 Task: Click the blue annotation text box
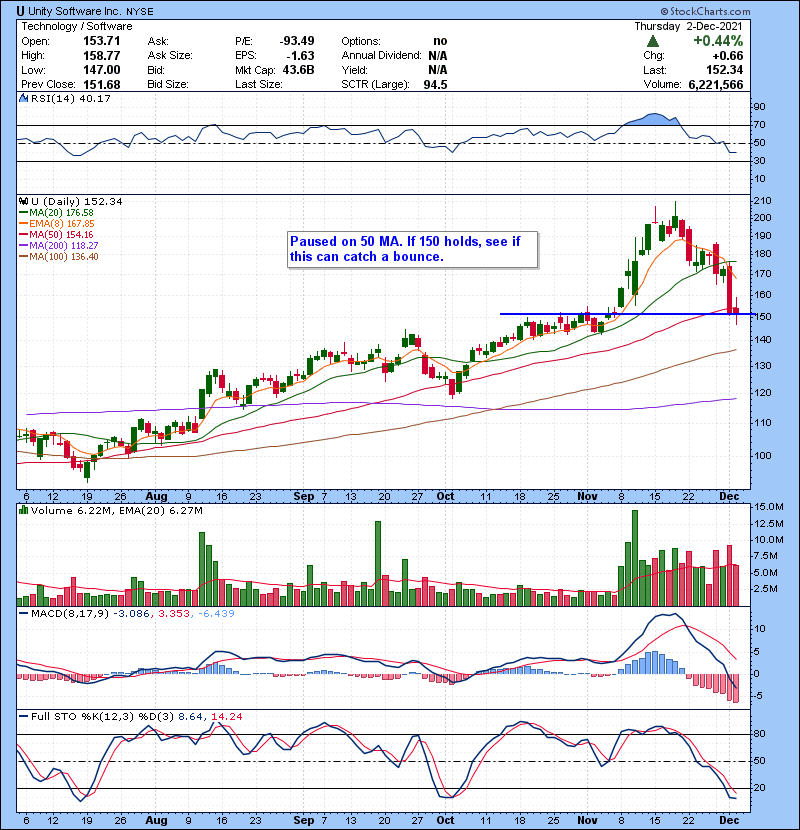coord(412,249)
